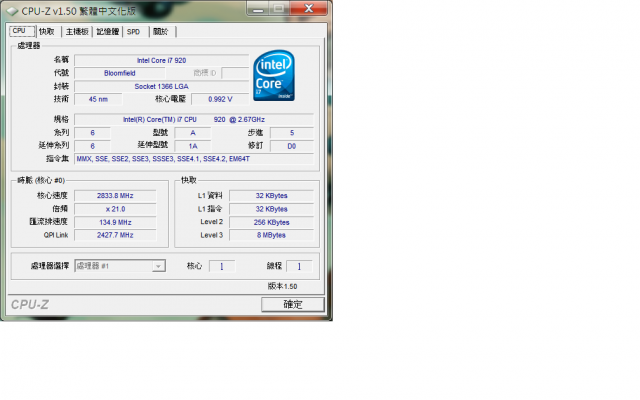Click the instruction set field with MMX, SSE
Viewport: 640px width, 400px height.
coord(194,159)
